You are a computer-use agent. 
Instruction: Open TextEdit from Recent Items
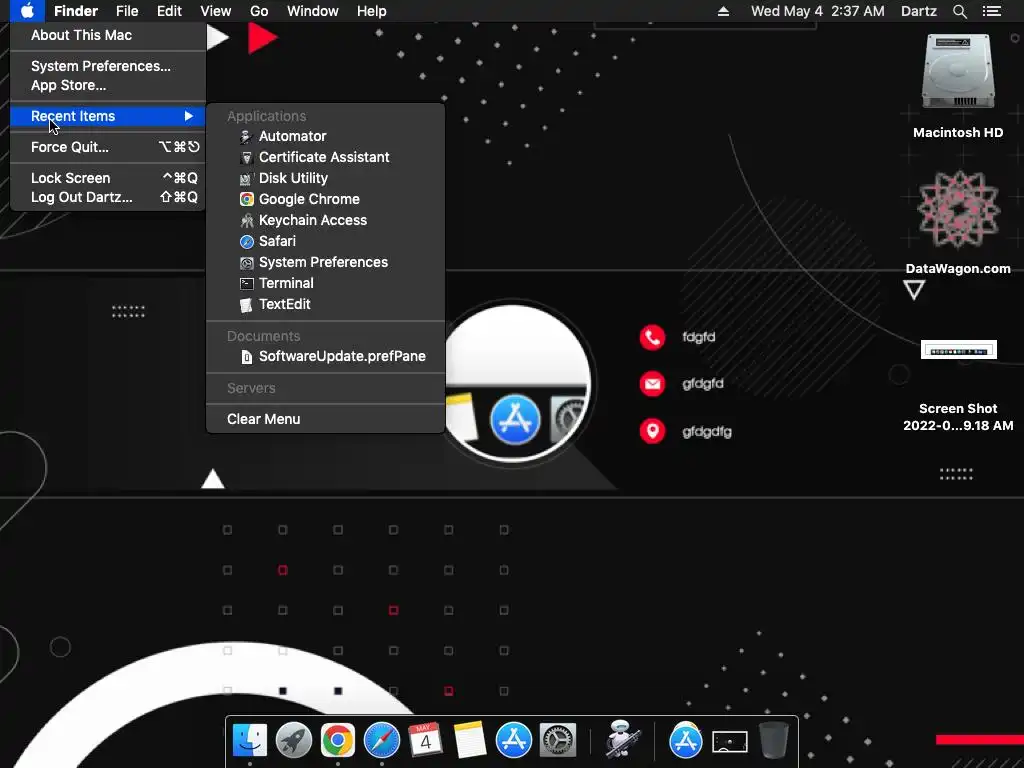click(326, 304)
